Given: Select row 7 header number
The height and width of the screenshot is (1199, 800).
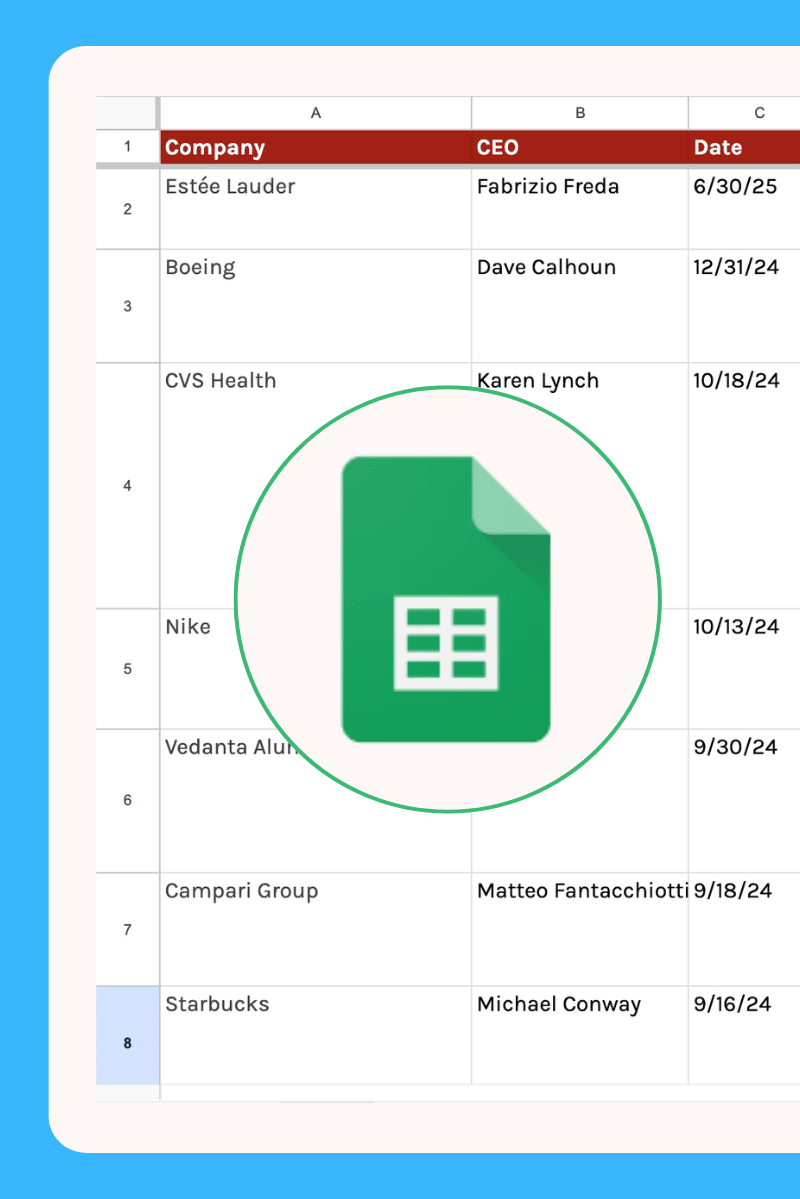Looking at the screenshot, I should 127,929.
